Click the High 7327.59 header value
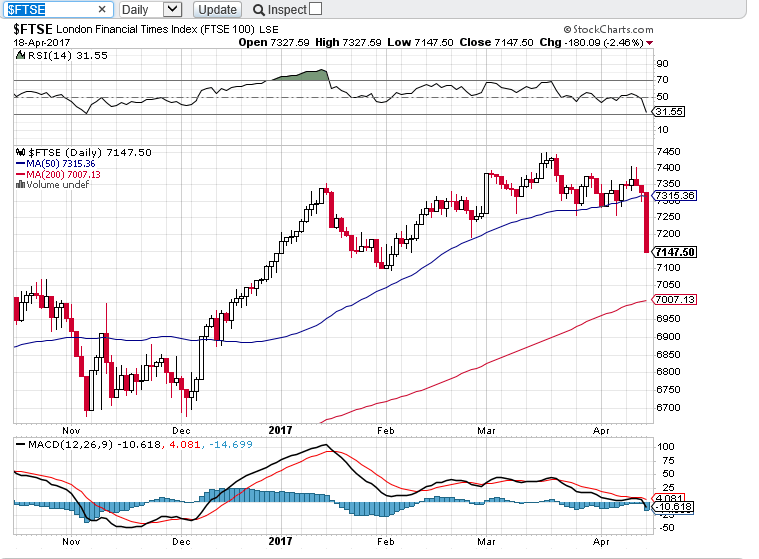This screenshot has width=759, height=559. (x=349, y=43)
